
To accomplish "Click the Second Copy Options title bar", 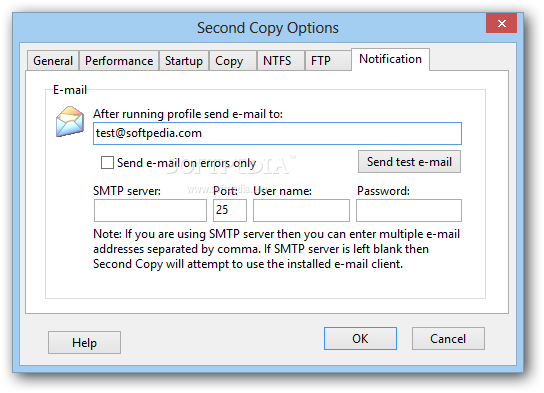I will [x=267, y=28].
